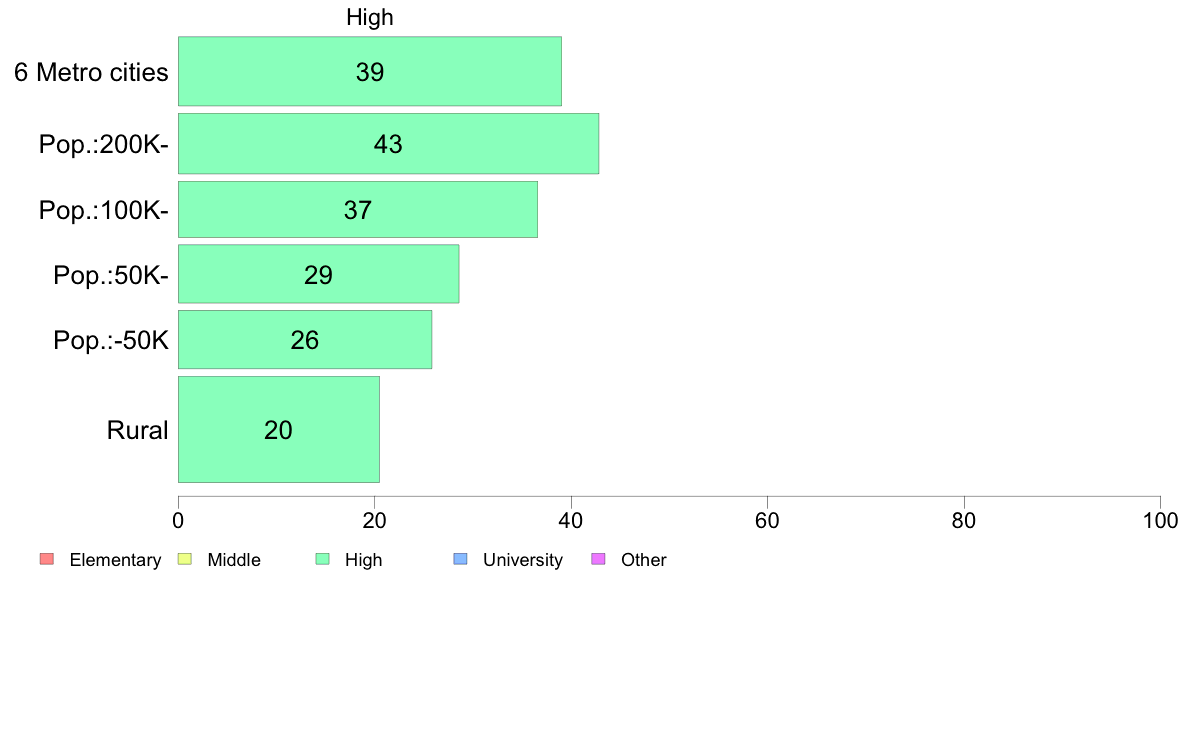Click the 6 Metro cities axis label
1188x736 pixels.
coord(91,72)
